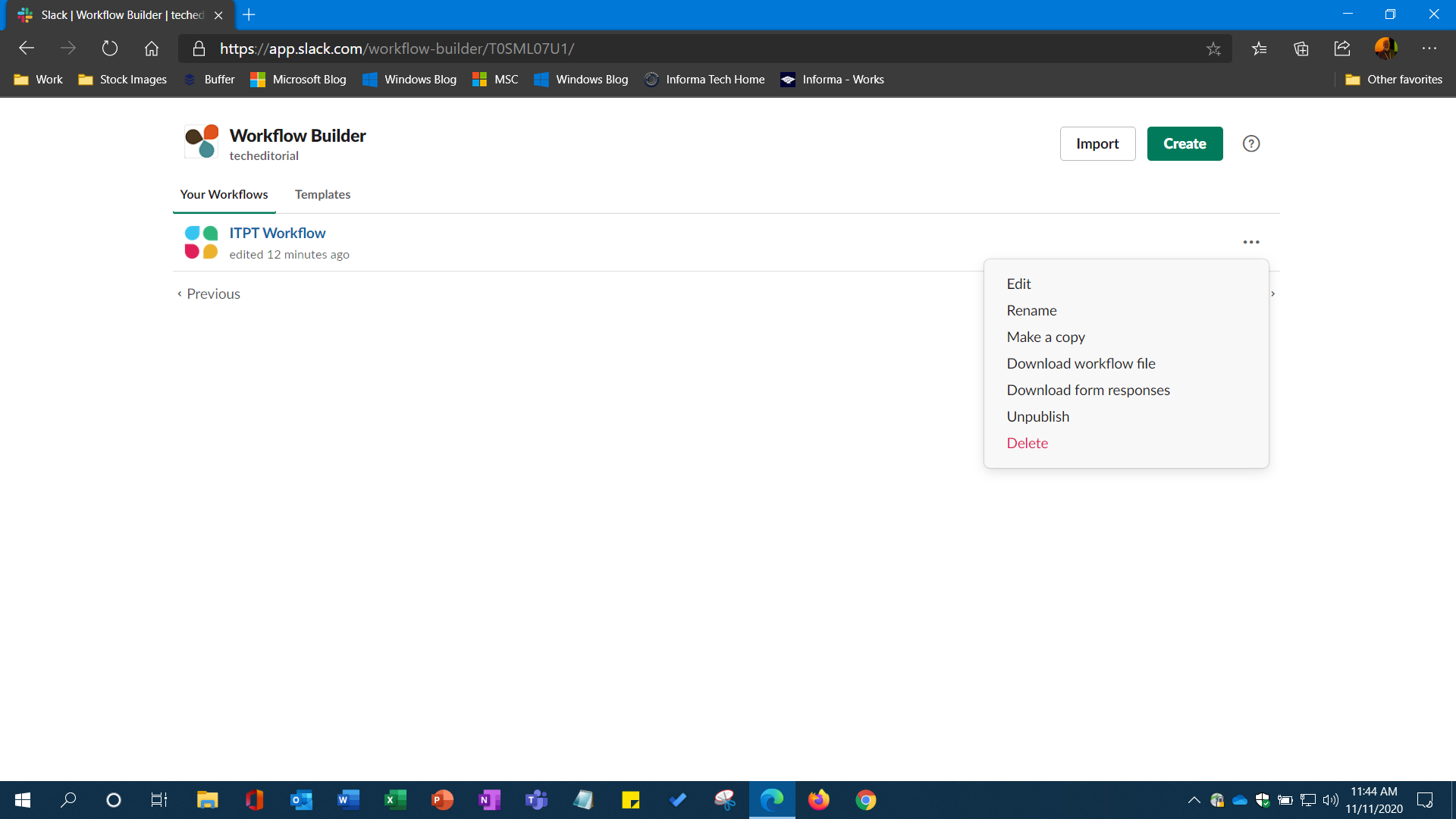Open Firefox from the taskbar

819,800
